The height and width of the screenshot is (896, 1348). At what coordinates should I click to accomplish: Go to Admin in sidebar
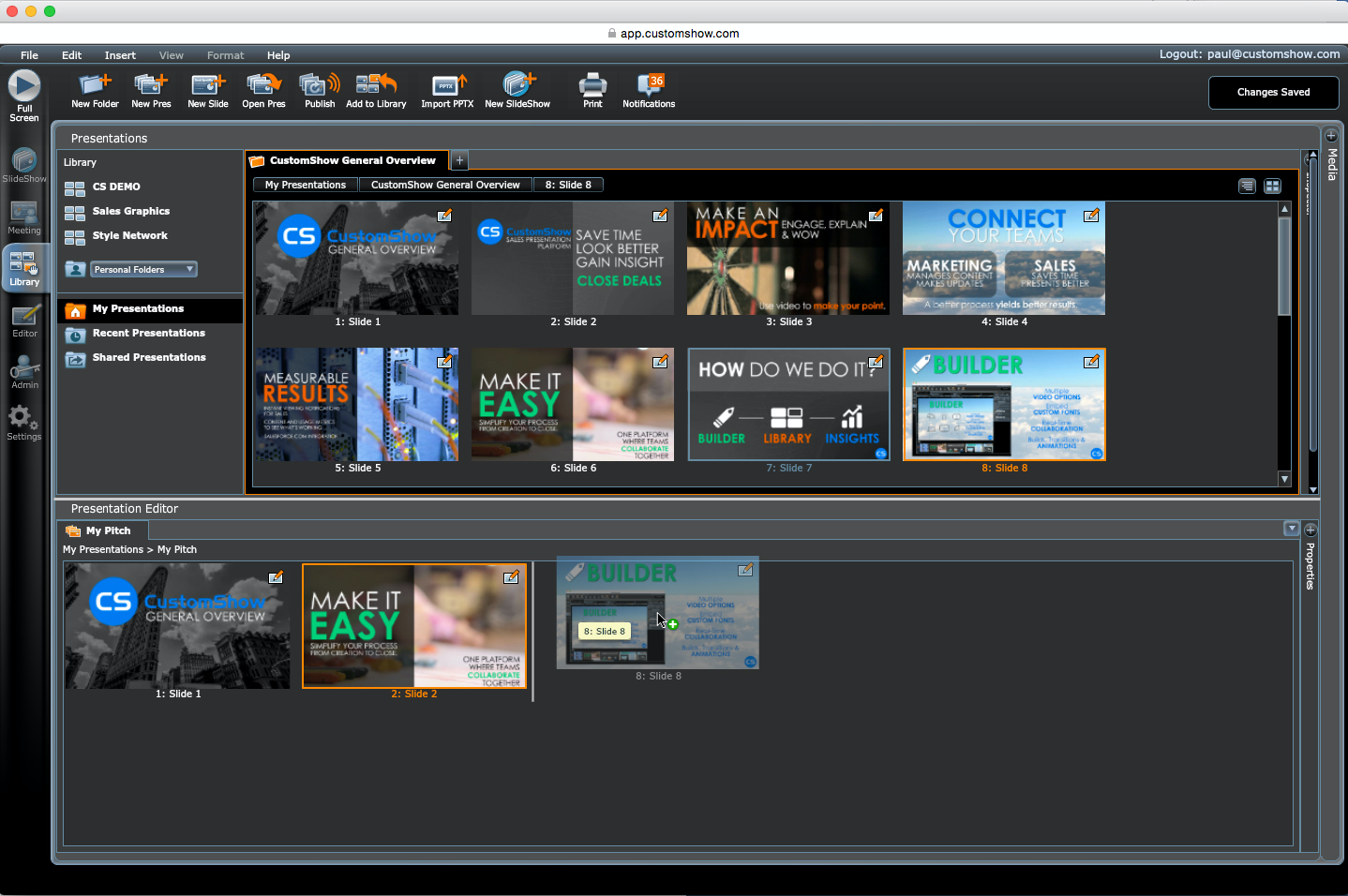tap(24, 373)
